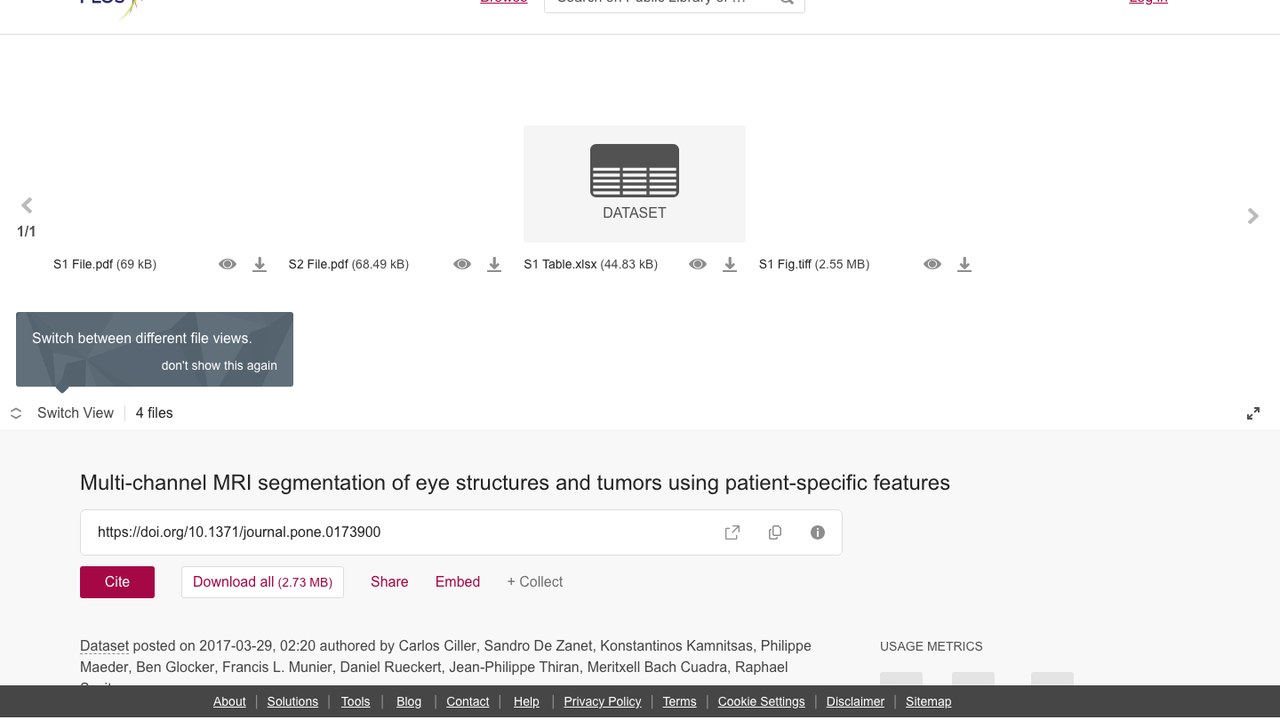This screenshot has height=720, width=1280.
Task: Click the DOI text field
Action: [461, 532]
